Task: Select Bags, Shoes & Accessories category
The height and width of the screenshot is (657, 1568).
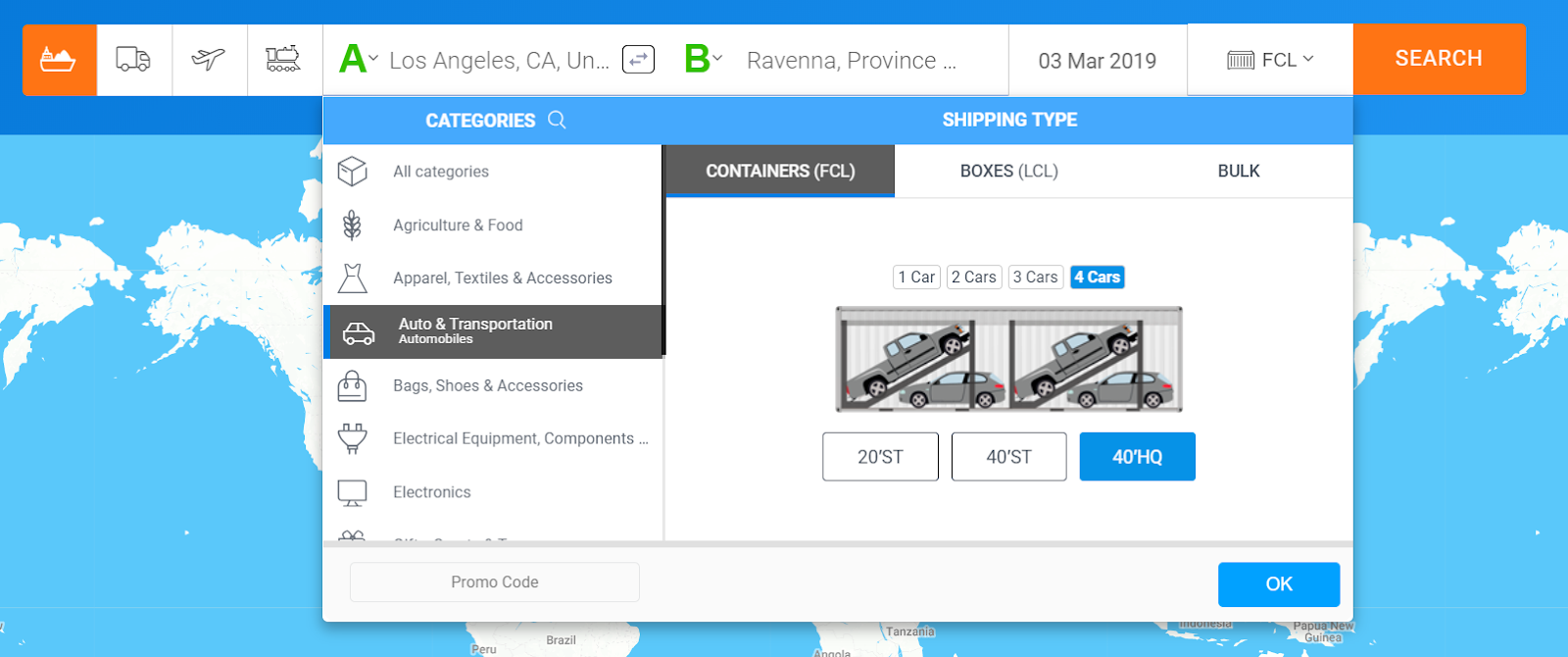Action: pyautogui.click(x=493, y=385)
